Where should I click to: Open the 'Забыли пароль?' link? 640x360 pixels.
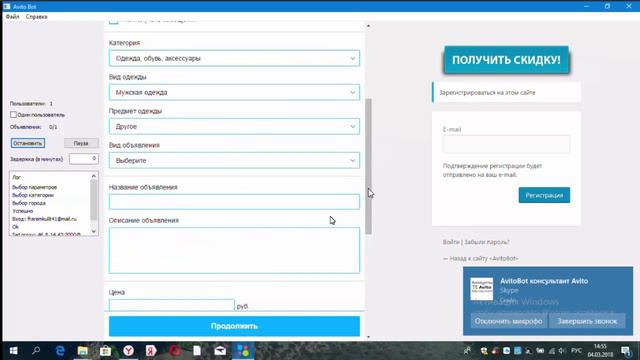pyautogui.click(x=487, y=242)
